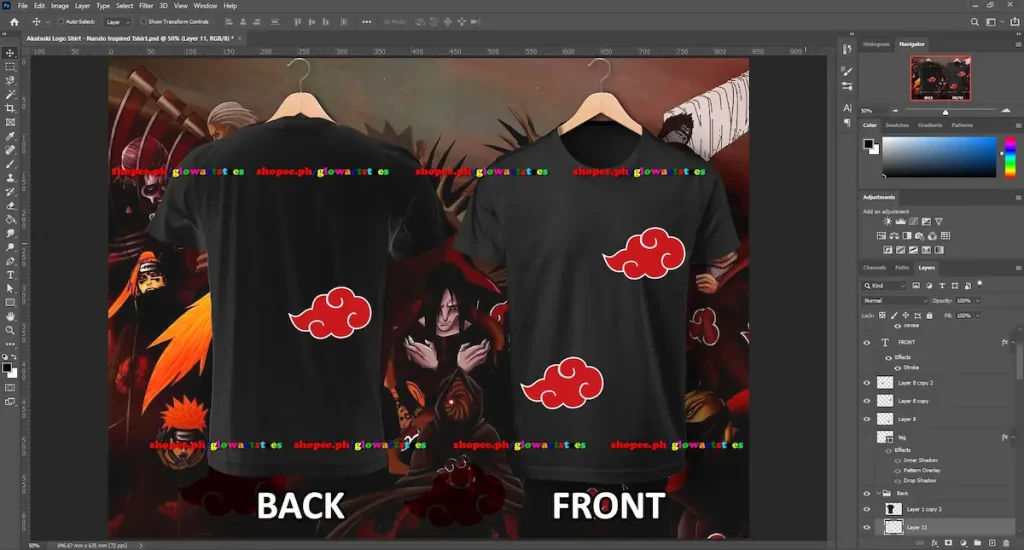This screenshot has width=1024, height=550.
Task: Select the Paint Bucket tool
Action: [x=10, y=219]
